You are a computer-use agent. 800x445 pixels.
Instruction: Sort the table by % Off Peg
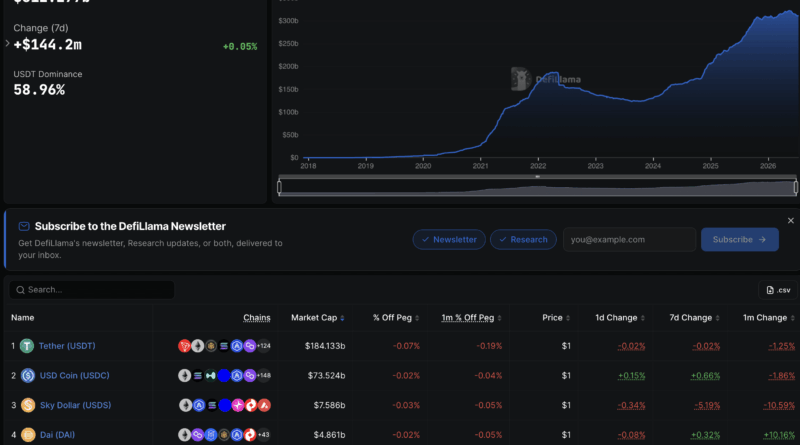tap(396, 317)
